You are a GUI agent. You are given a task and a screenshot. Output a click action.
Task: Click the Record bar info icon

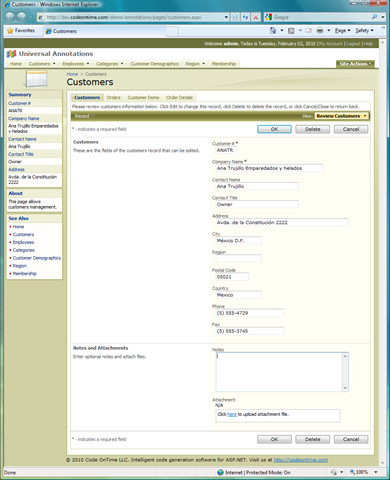[x=93, y=116]
